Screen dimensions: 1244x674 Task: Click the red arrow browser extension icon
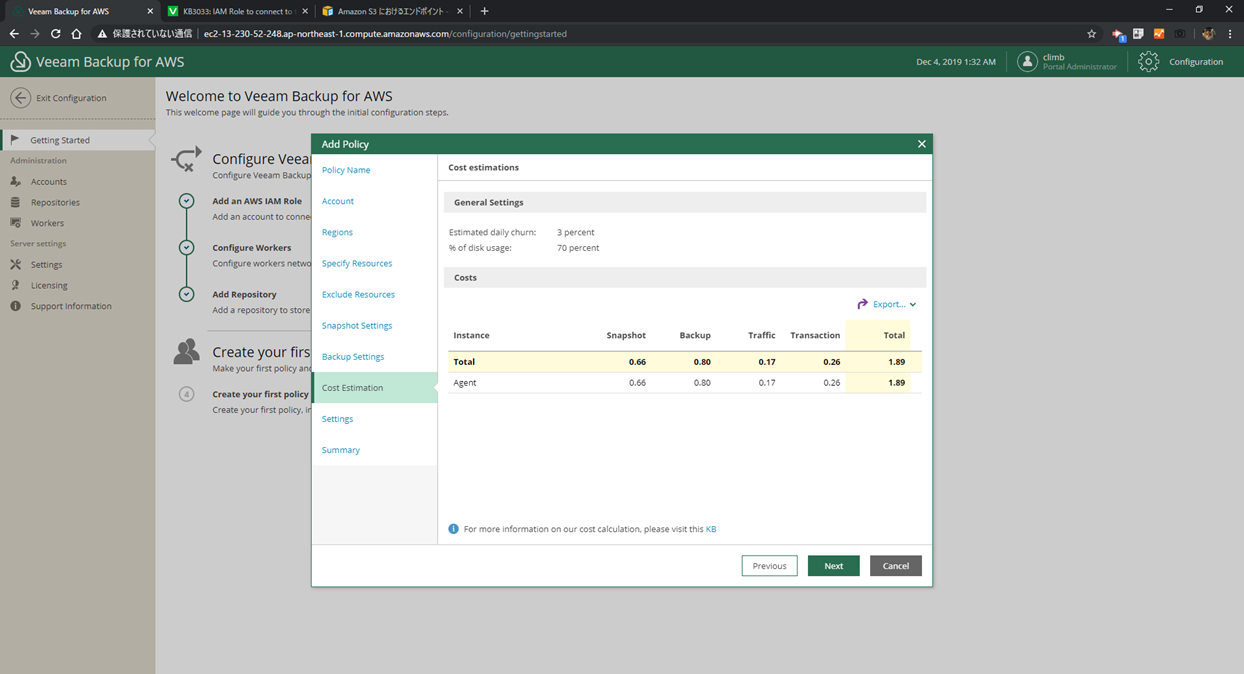coord(1118,34)
